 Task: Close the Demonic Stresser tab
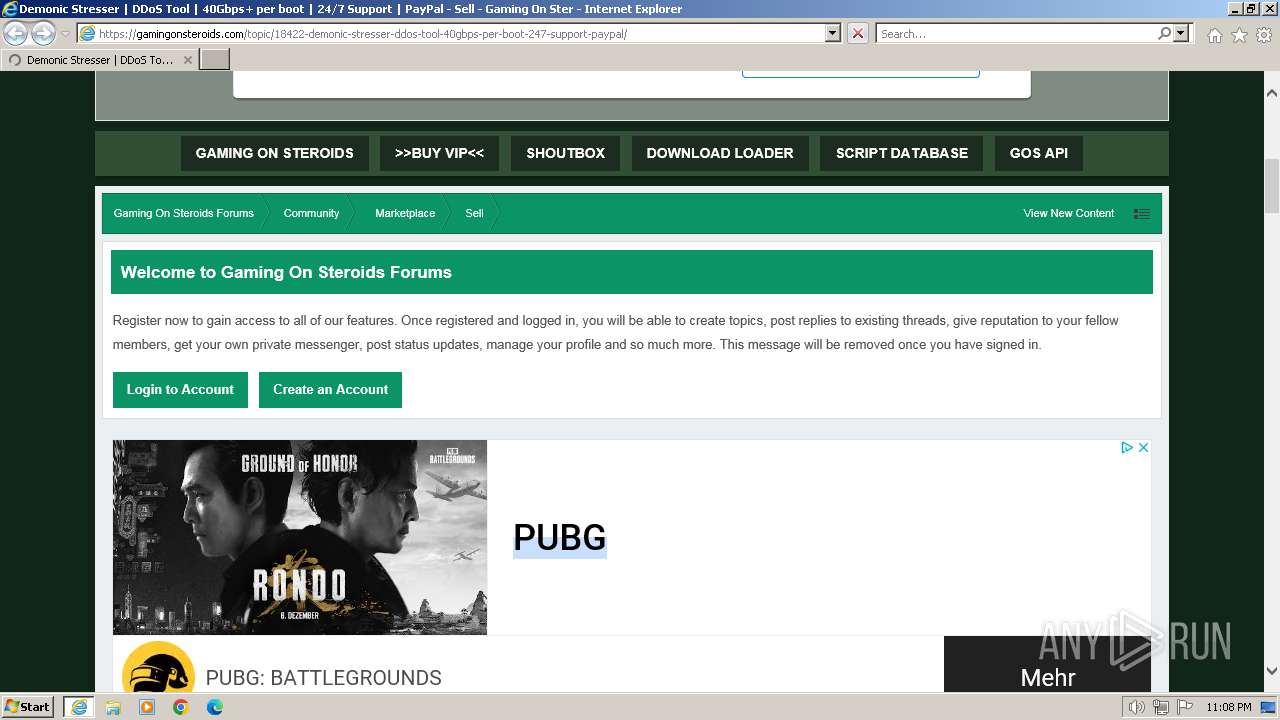187,60
